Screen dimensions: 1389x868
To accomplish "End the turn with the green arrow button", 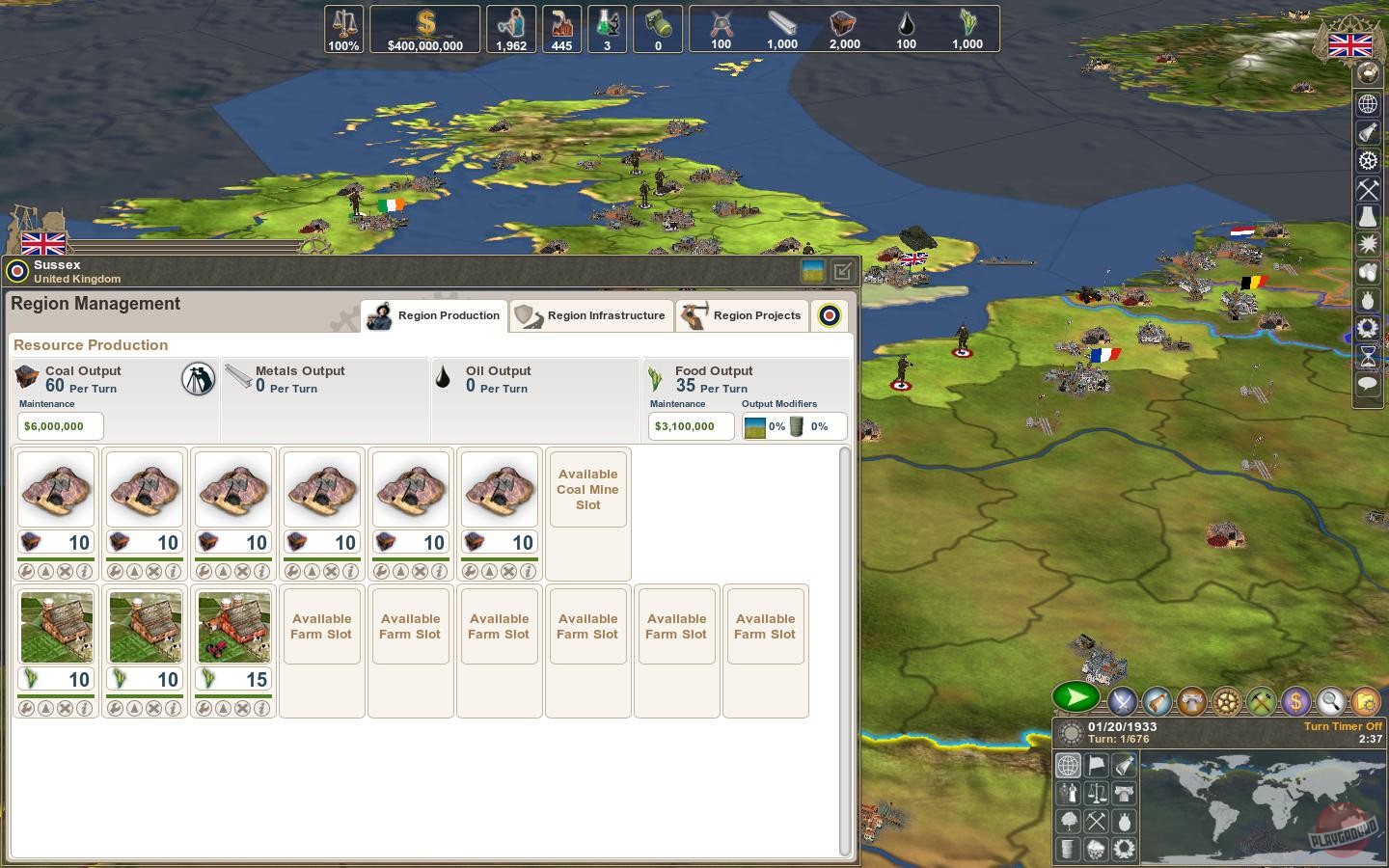I will [x=1076, y=698].
